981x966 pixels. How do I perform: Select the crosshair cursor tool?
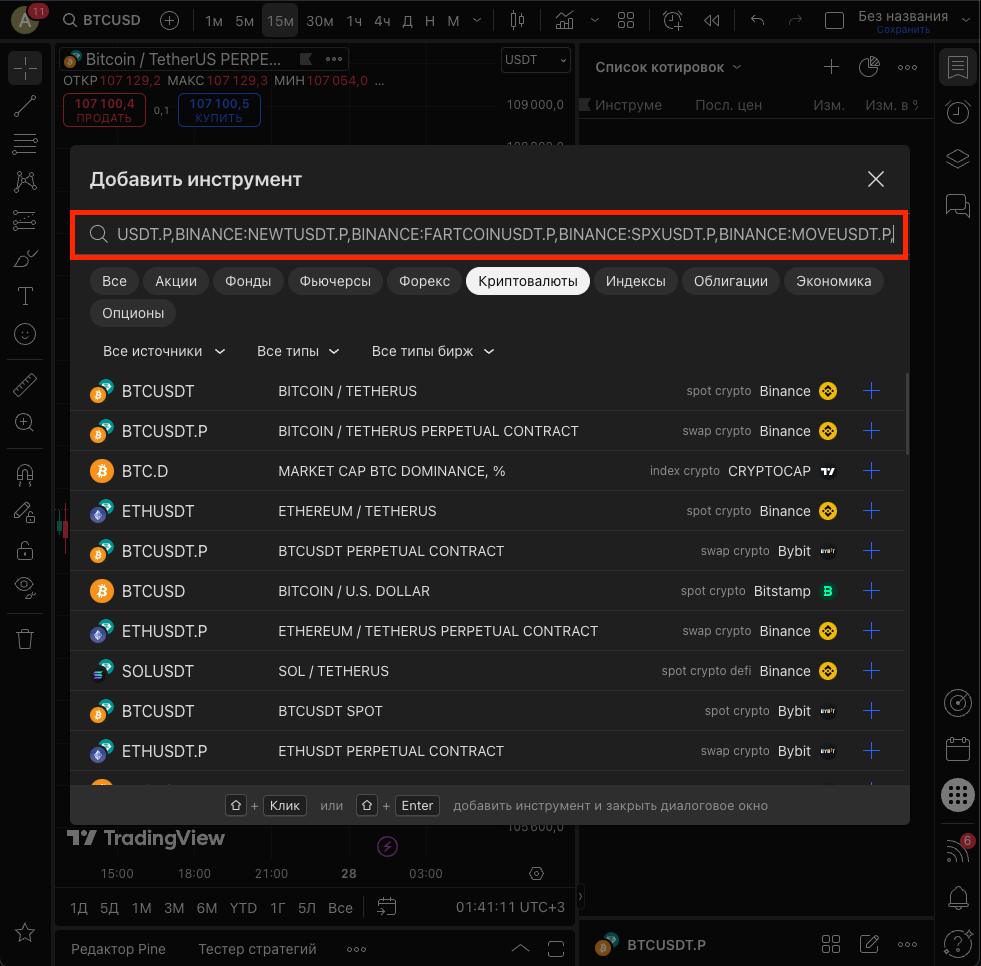pyautogui.click(x=25, y=68)
